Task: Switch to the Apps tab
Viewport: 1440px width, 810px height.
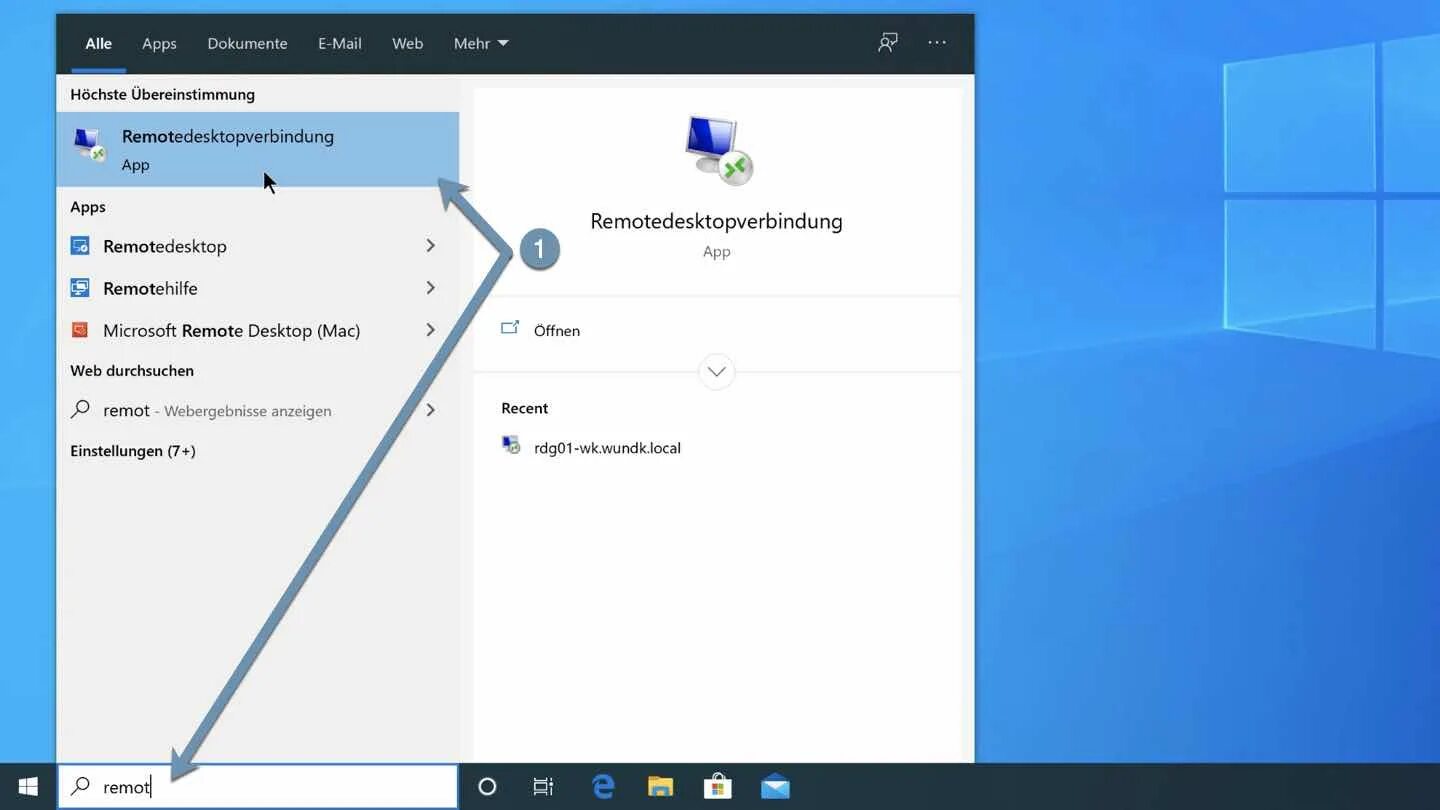Action: click(159, 43)
